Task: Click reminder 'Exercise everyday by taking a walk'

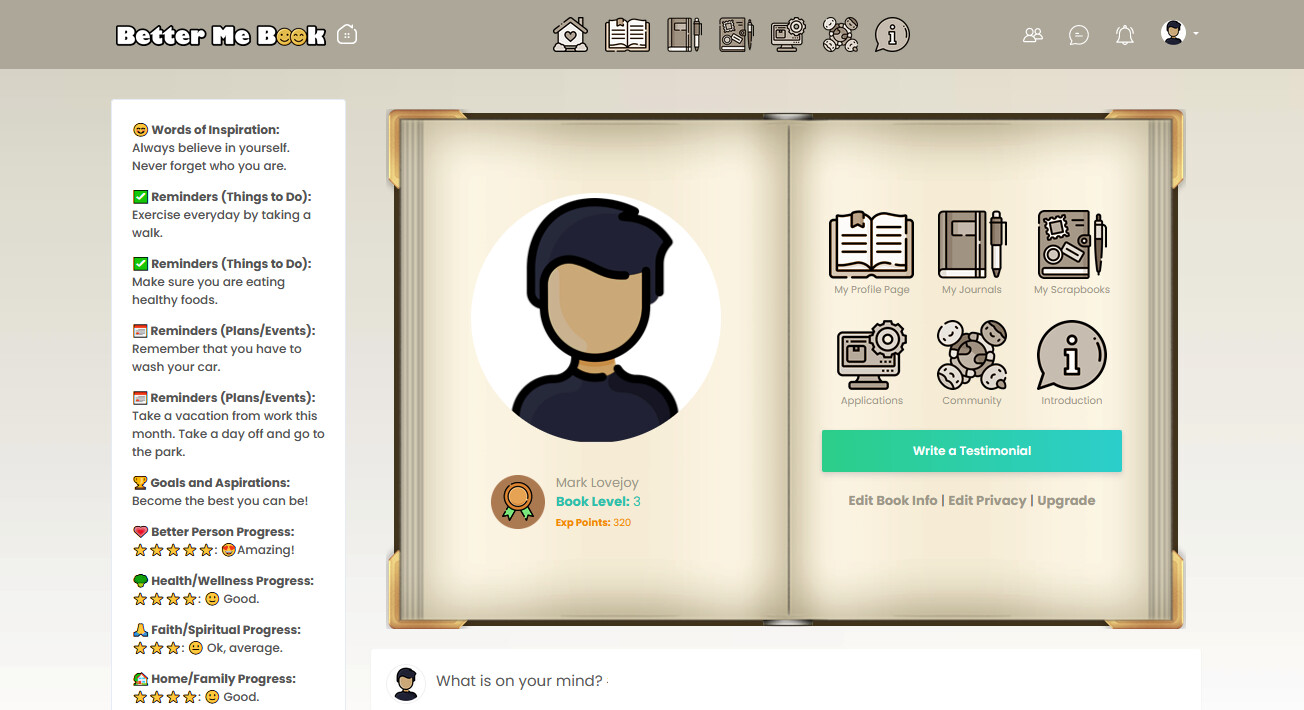Action: tap(221, 224)
